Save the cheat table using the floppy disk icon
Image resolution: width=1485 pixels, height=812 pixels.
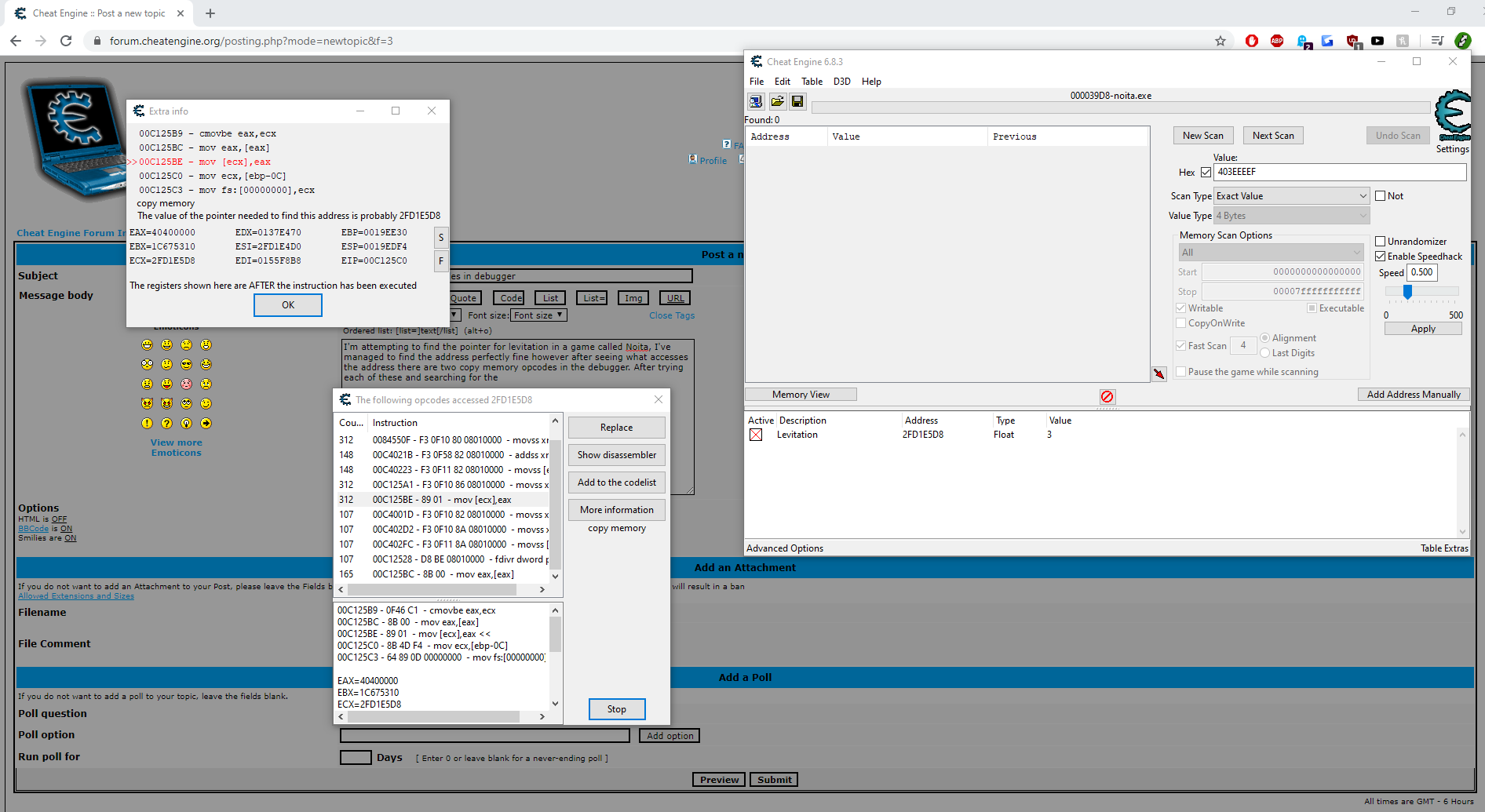tap(797, 101)
